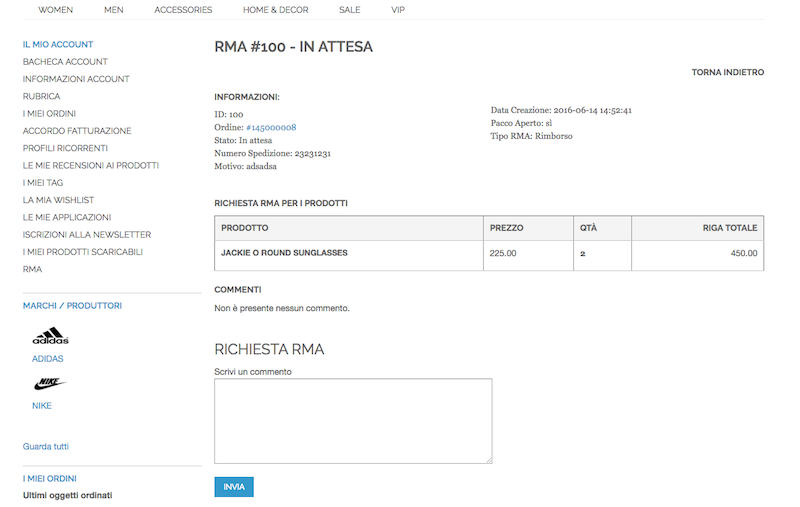Open HOME & DECOR category

276,10
